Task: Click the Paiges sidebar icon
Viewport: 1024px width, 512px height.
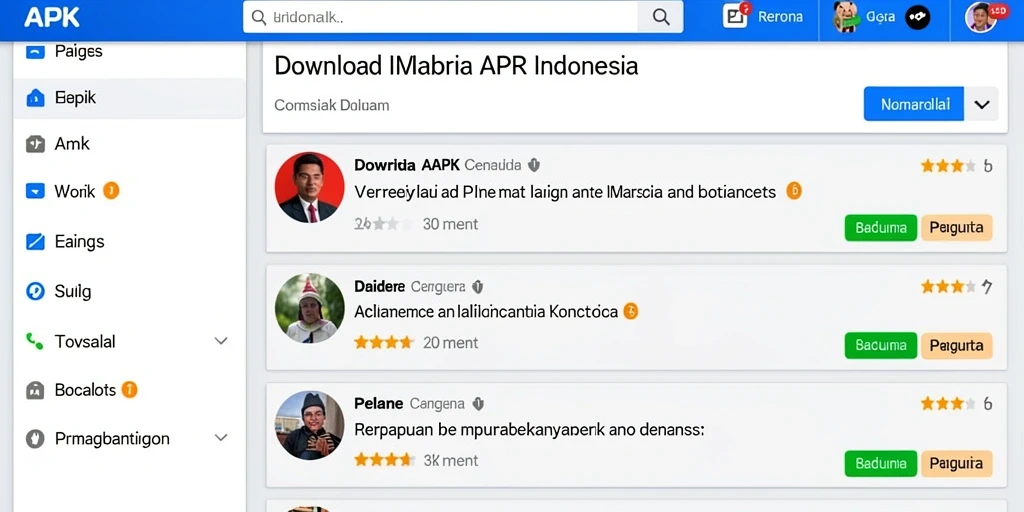Action: [x=35, y=51]
